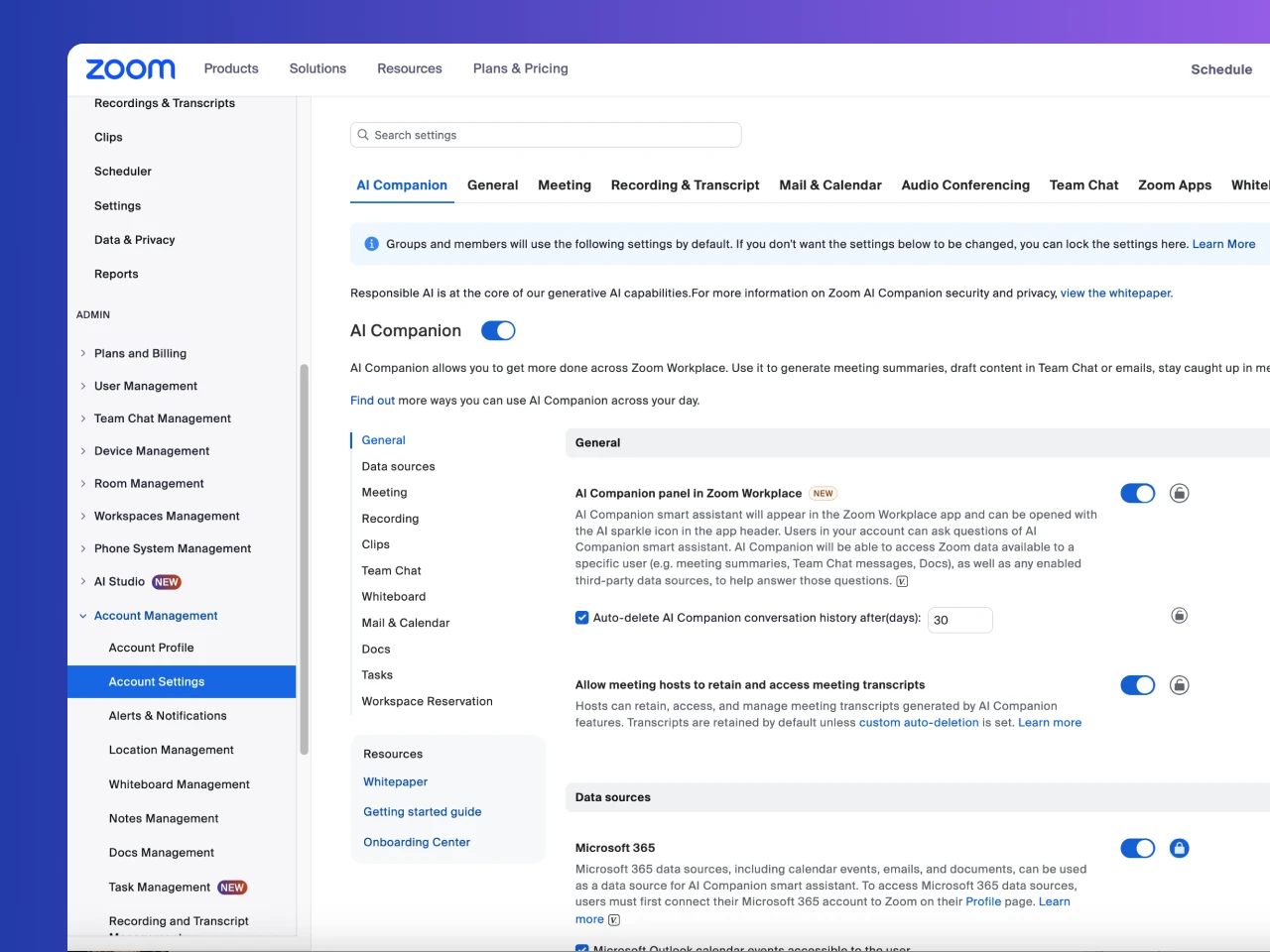Click inside the auto-delete days input field

coord(958,620)
